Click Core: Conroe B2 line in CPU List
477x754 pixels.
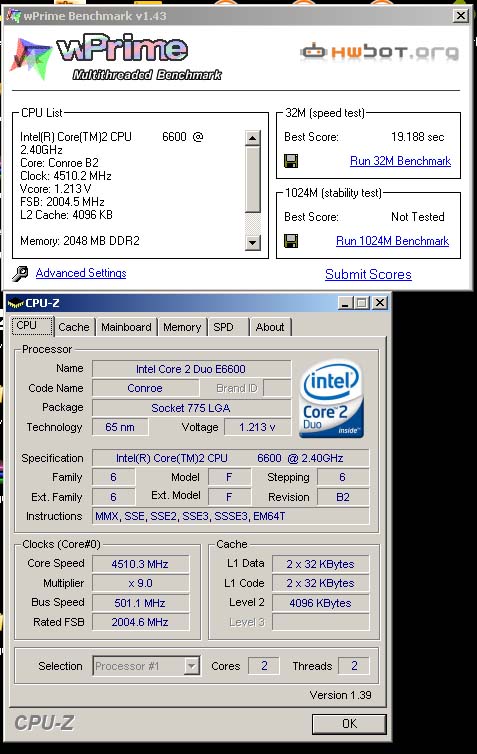59,163
